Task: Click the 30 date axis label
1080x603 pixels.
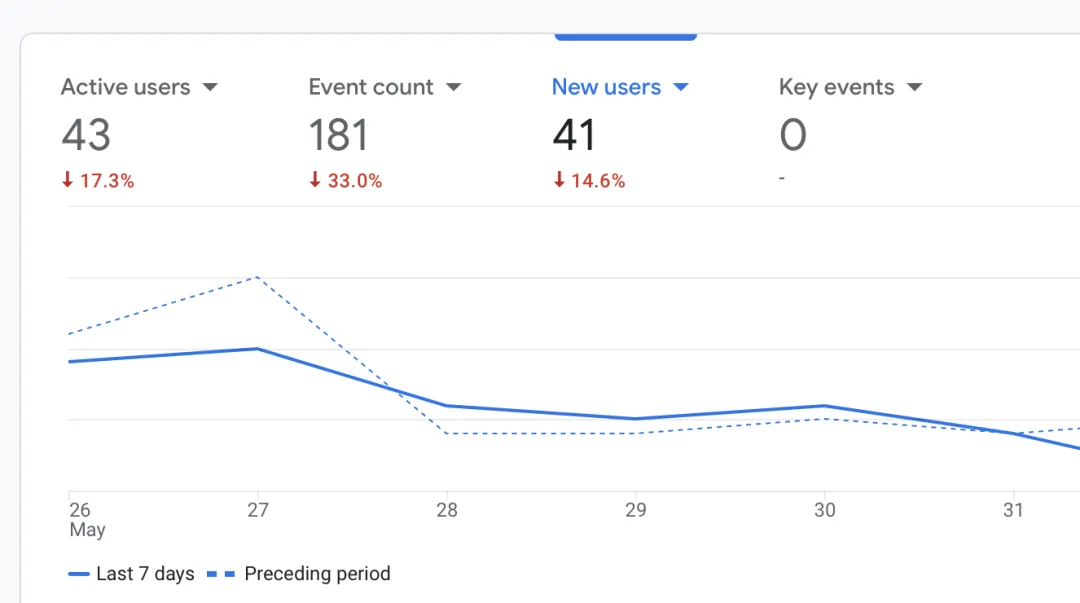Action: click(824, 510)
